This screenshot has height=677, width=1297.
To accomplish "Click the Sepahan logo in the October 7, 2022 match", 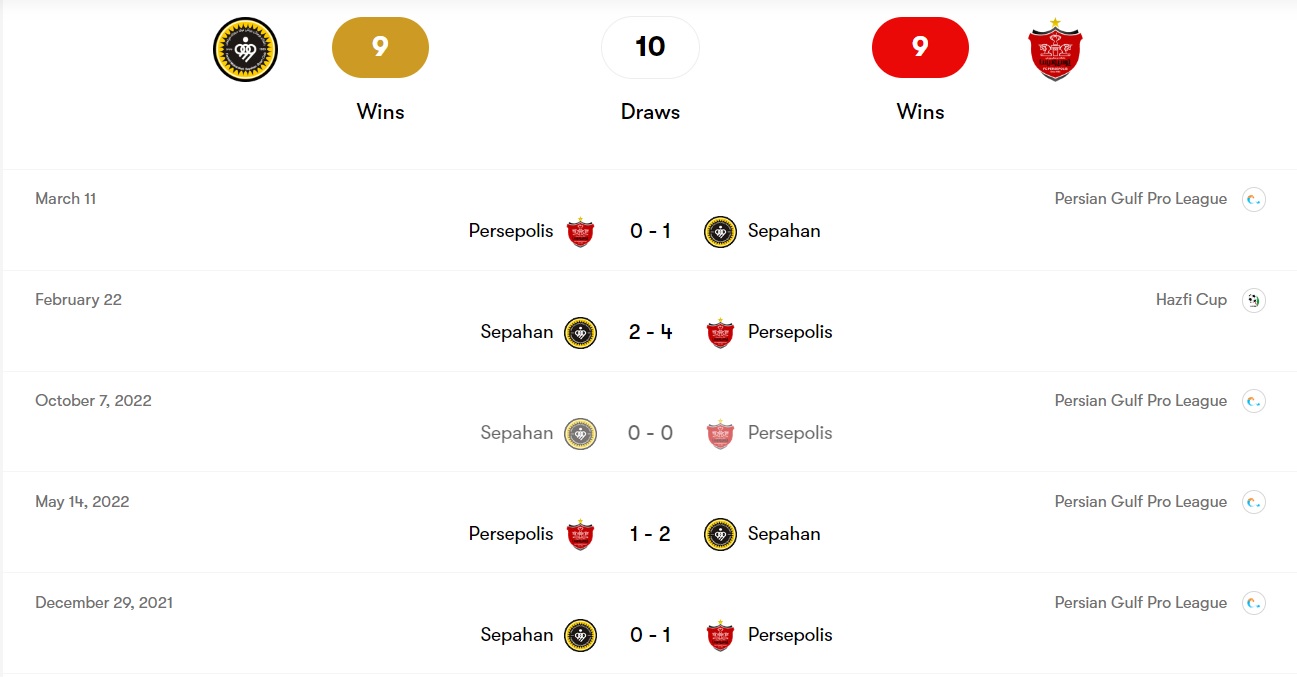I will click(x=580, y=433).
